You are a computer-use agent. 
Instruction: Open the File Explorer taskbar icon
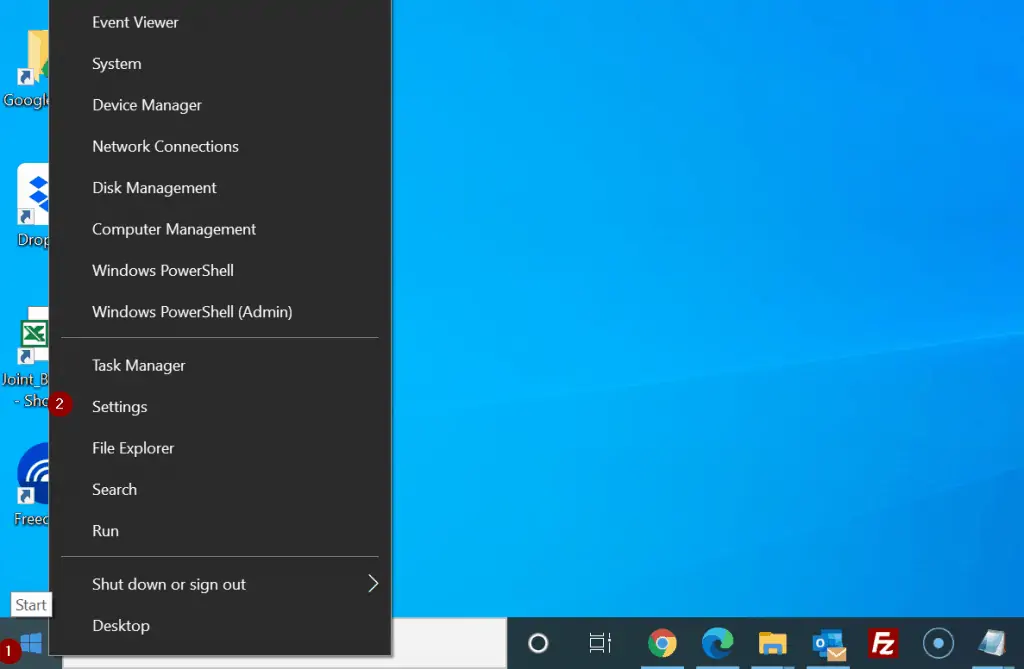(x=772, y=643)
